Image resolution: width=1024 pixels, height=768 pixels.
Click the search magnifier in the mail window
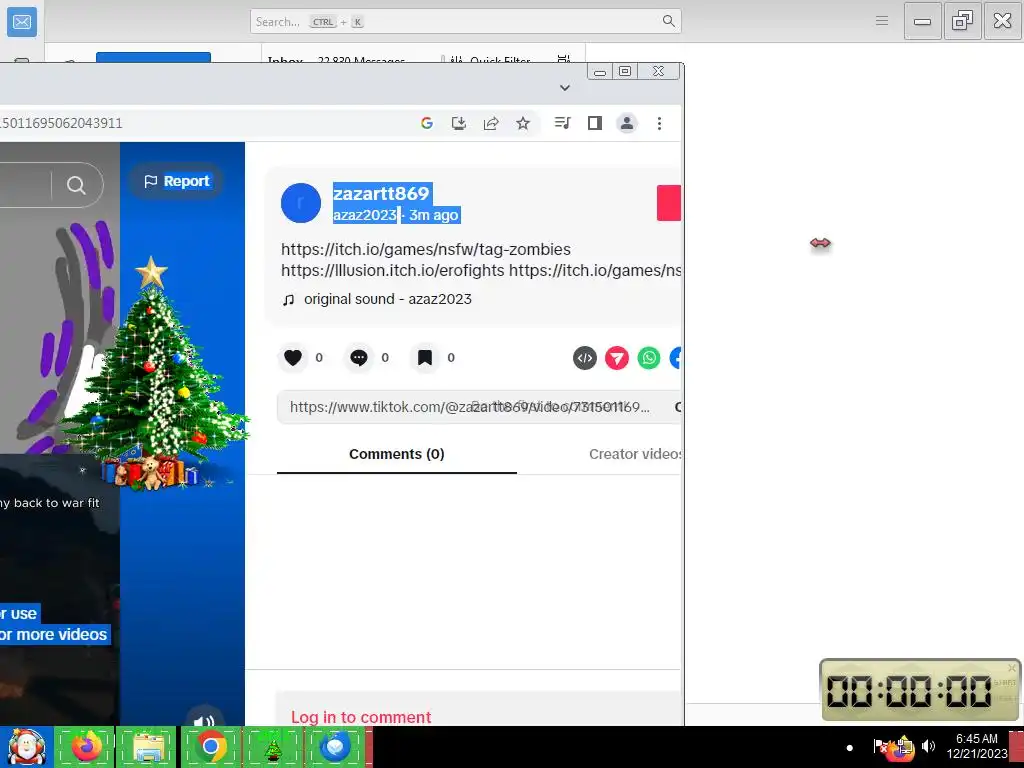coord(669,21)
